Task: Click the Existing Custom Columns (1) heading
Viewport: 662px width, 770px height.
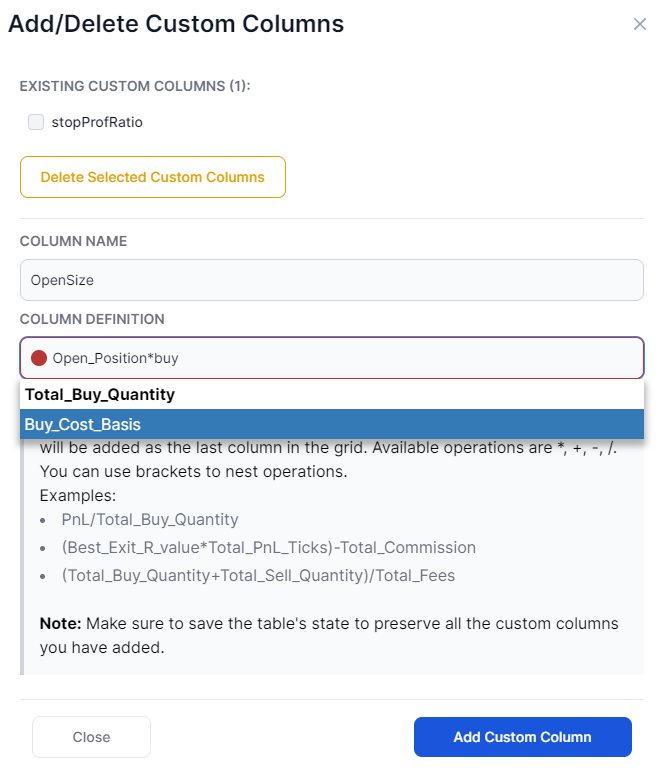Action: pyautogui.click(x=135, y=86)
